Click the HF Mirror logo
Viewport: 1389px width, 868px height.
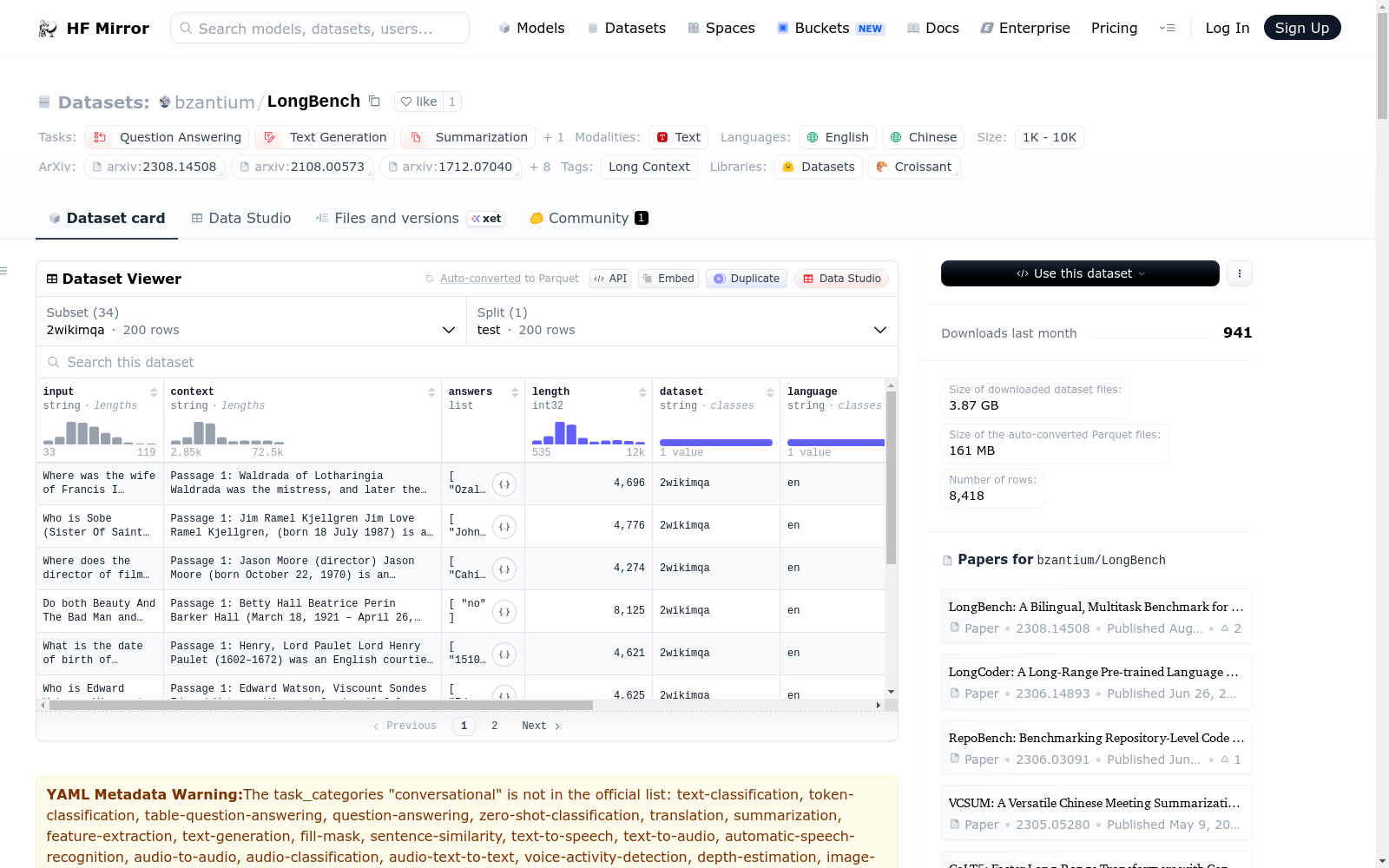(x=94, y=28)
